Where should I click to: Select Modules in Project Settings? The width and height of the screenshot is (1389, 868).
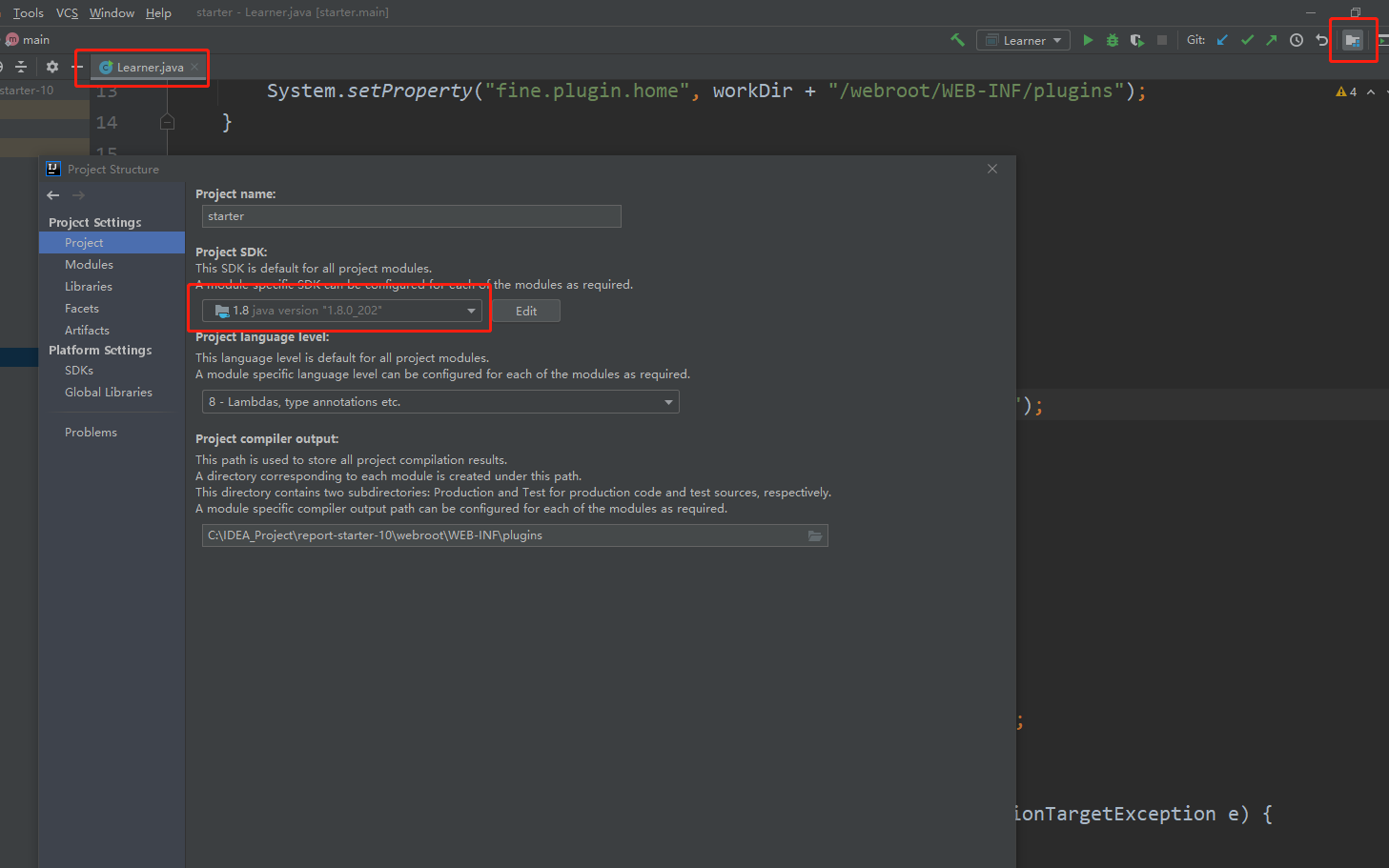click(x=89, y=265)
